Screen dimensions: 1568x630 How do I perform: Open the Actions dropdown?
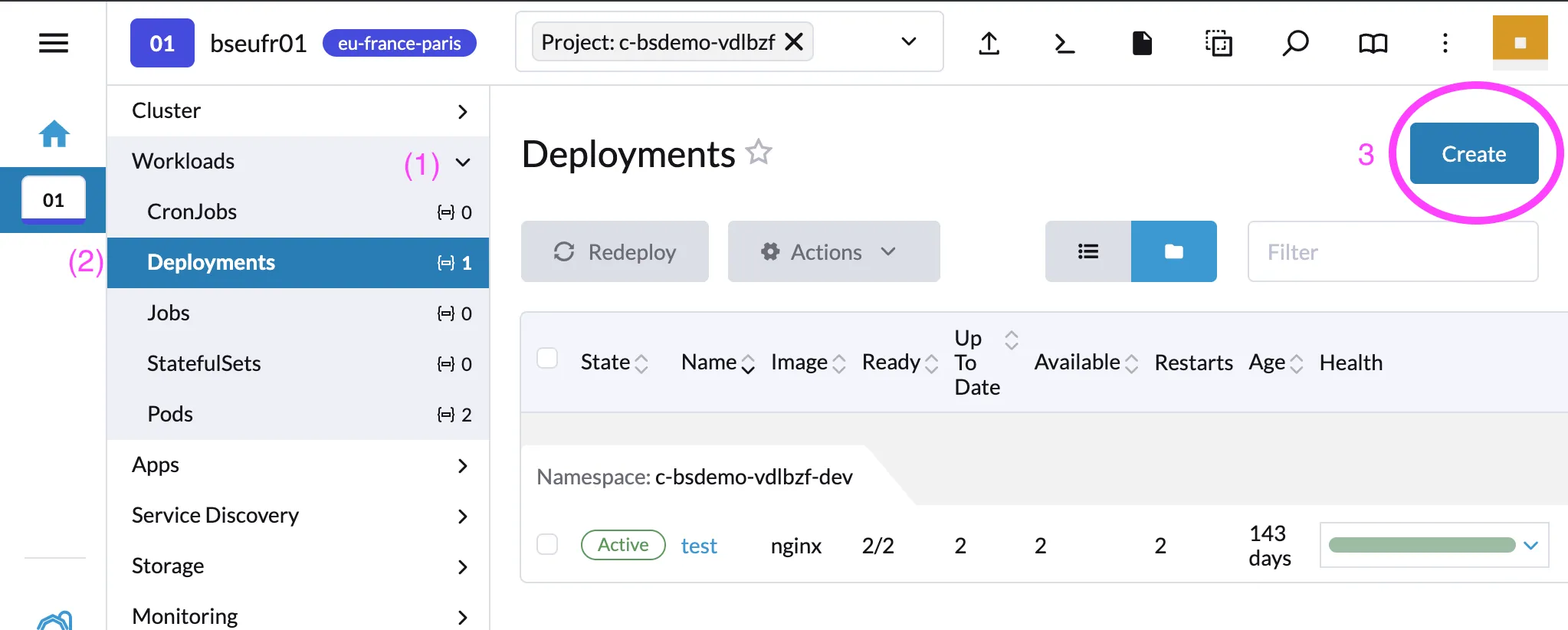(833, 251)
